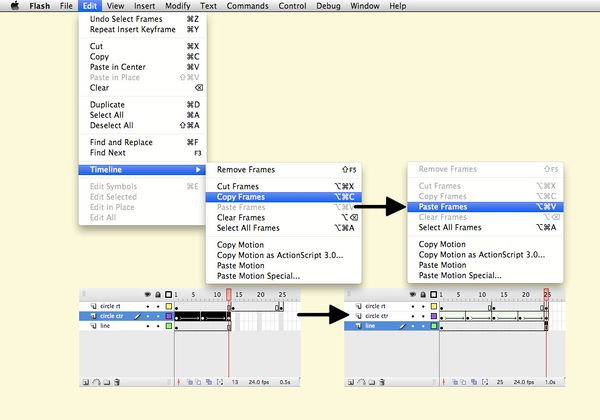Image resolution: width=600 pixels, height=420 pixels.
Task: Click the New Layer icon in left timeline
Action: click(87, 381)
